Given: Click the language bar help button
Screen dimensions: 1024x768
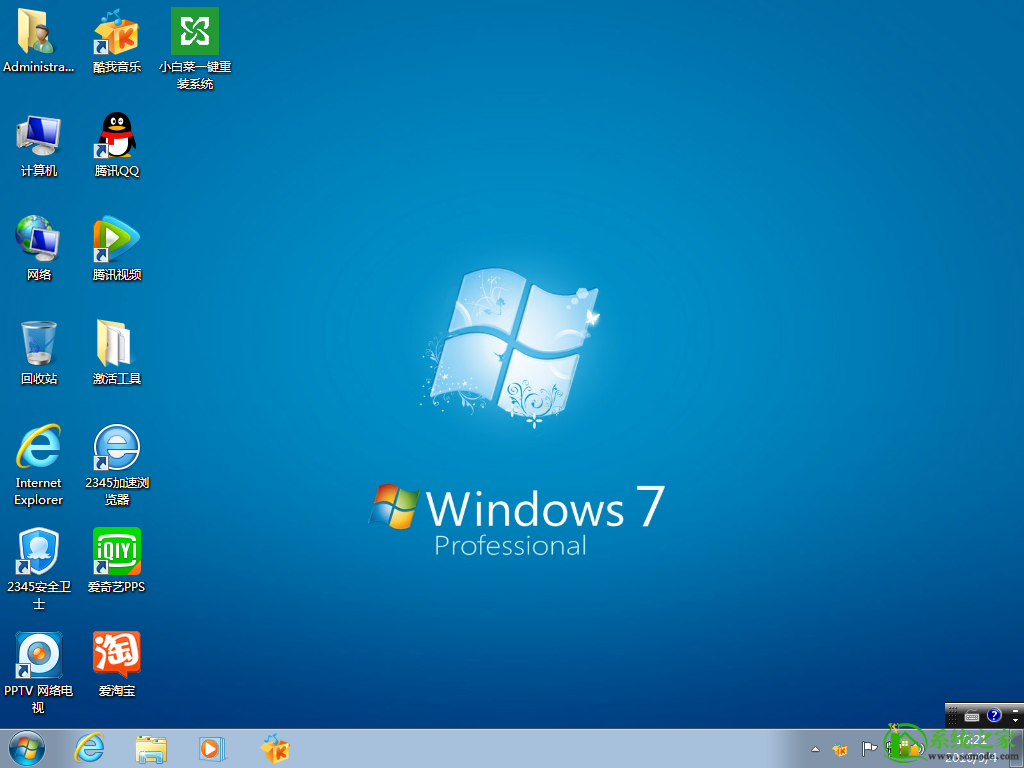Looking at the screenshot, I should coord(994,715).
